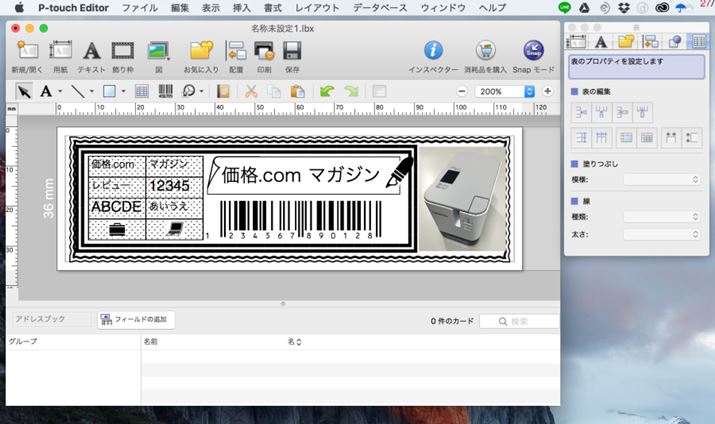Screen dimensions: 715x424
Task: Open the 種類 line type dropdown
Action: [661, 216]
